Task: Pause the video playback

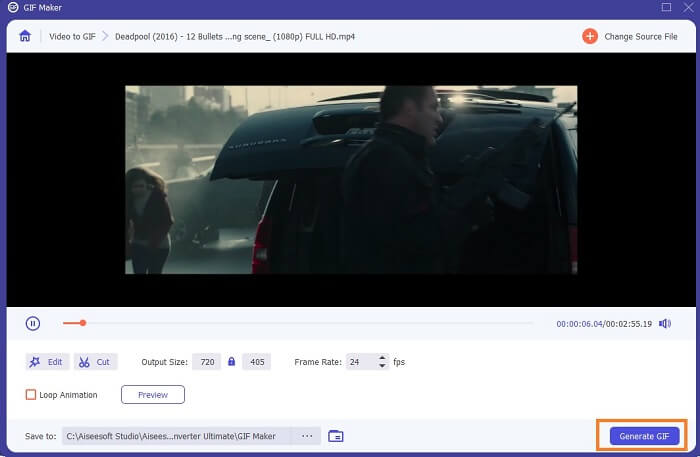Action: 33,323
